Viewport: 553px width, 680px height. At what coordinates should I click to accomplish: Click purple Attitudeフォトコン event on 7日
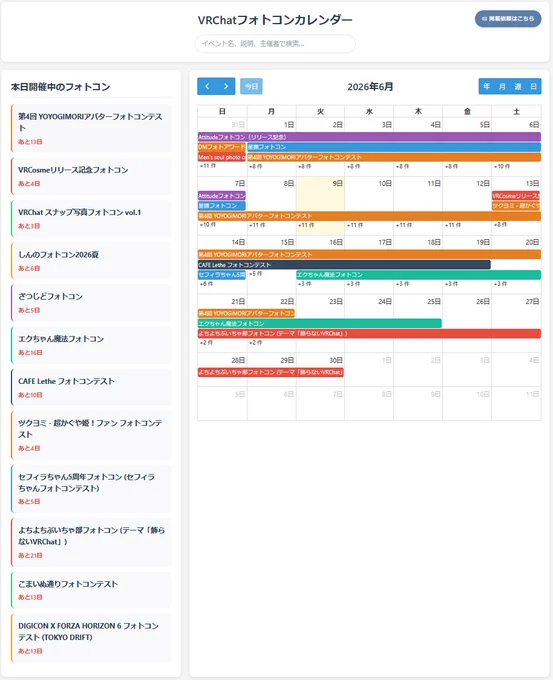click(x=222, y=196)
